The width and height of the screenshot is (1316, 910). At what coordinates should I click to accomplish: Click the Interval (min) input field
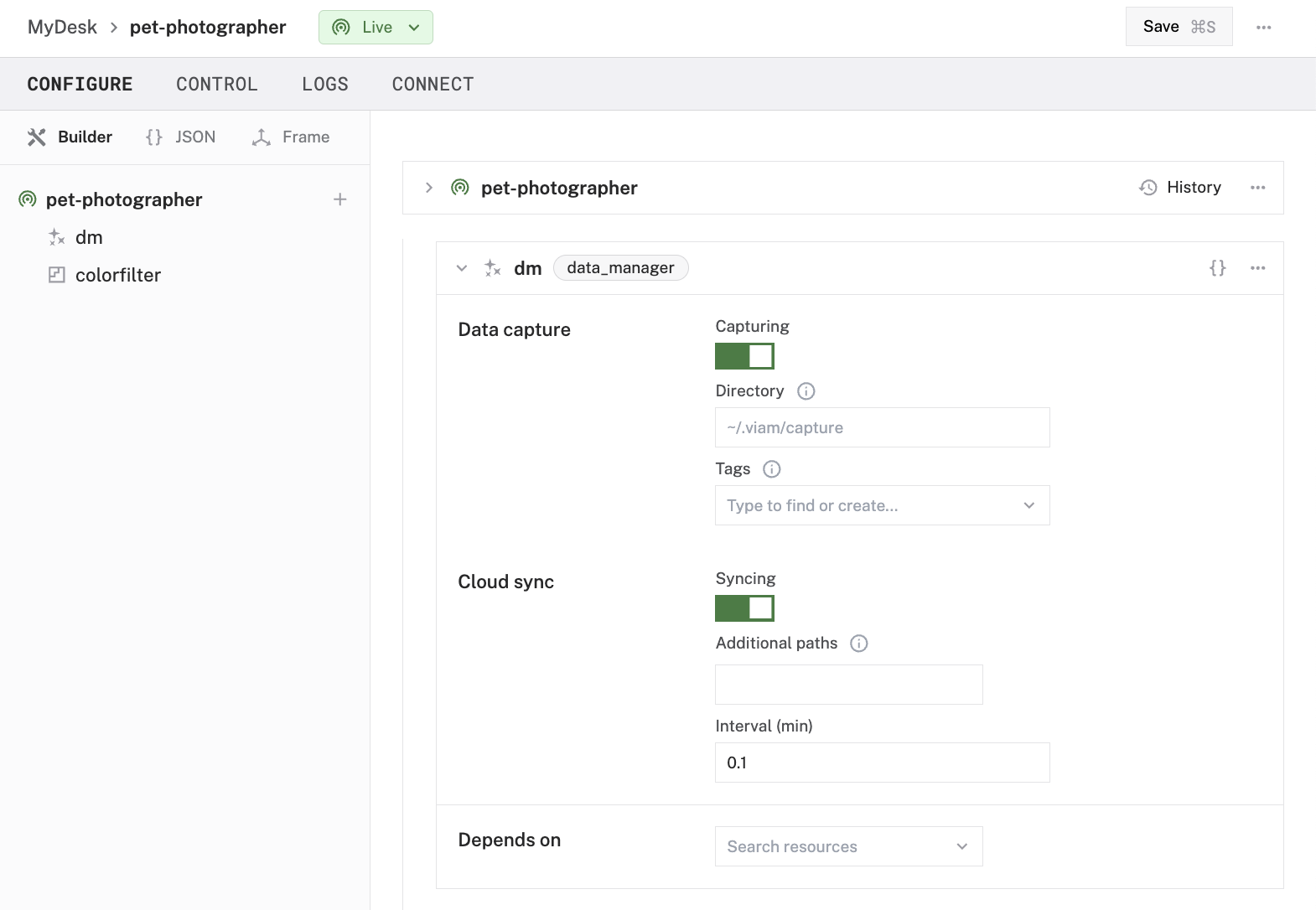882,763
